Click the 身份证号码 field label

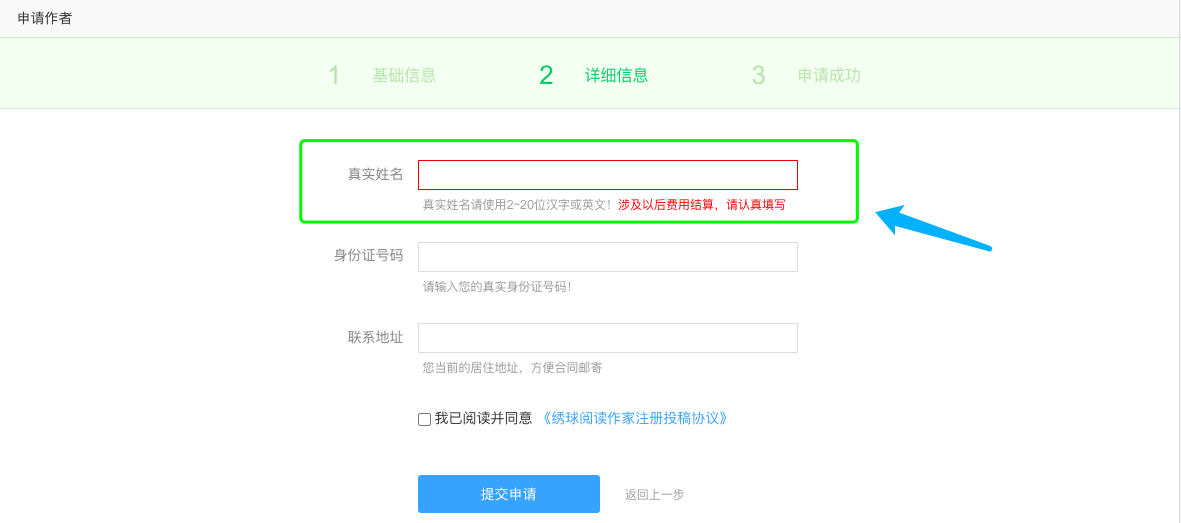coord(368,255)
